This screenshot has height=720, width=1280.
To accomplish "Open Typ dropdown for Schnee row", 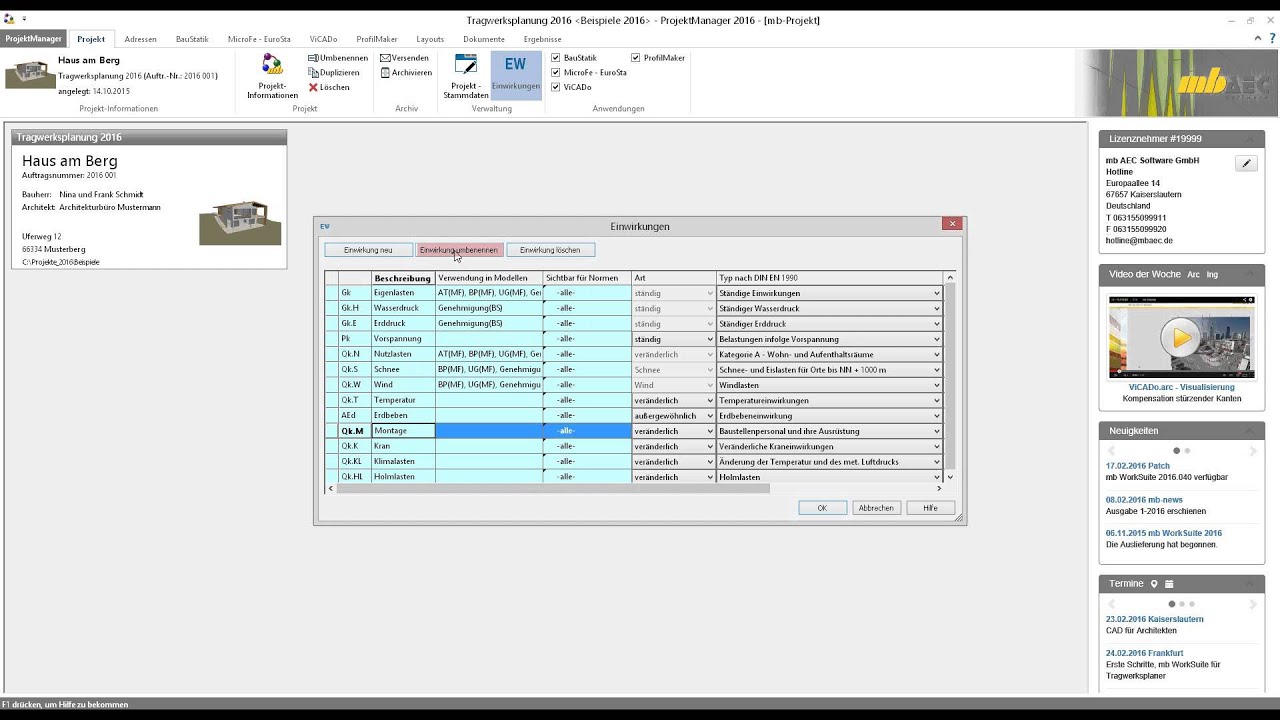I will (x=937, y=370).
